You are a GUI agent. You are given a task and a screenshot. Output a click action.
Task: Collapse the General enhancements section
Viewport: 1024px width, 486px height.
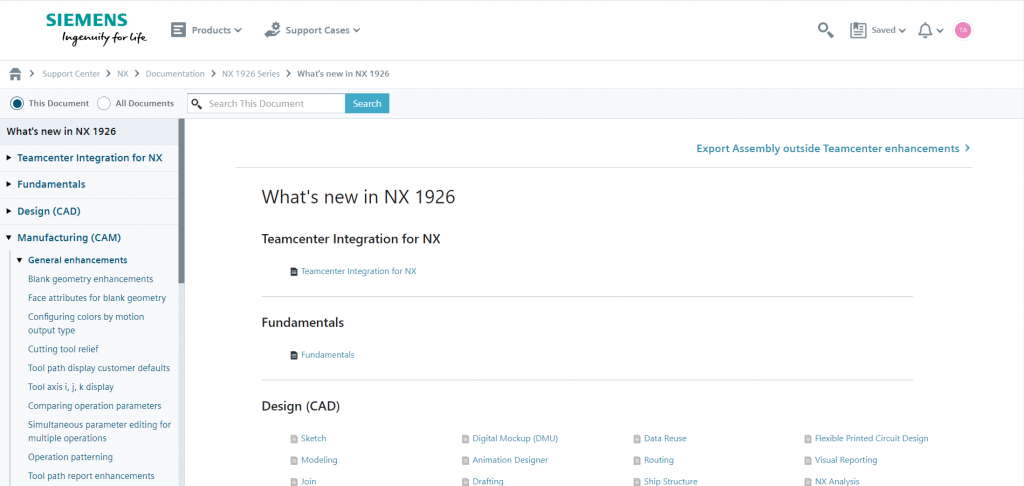tap(19, 260)
